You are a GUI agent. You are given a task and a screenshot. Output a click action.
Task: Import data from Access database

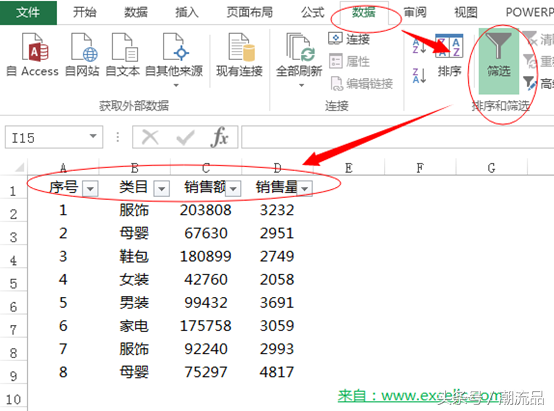coord(33,55)
